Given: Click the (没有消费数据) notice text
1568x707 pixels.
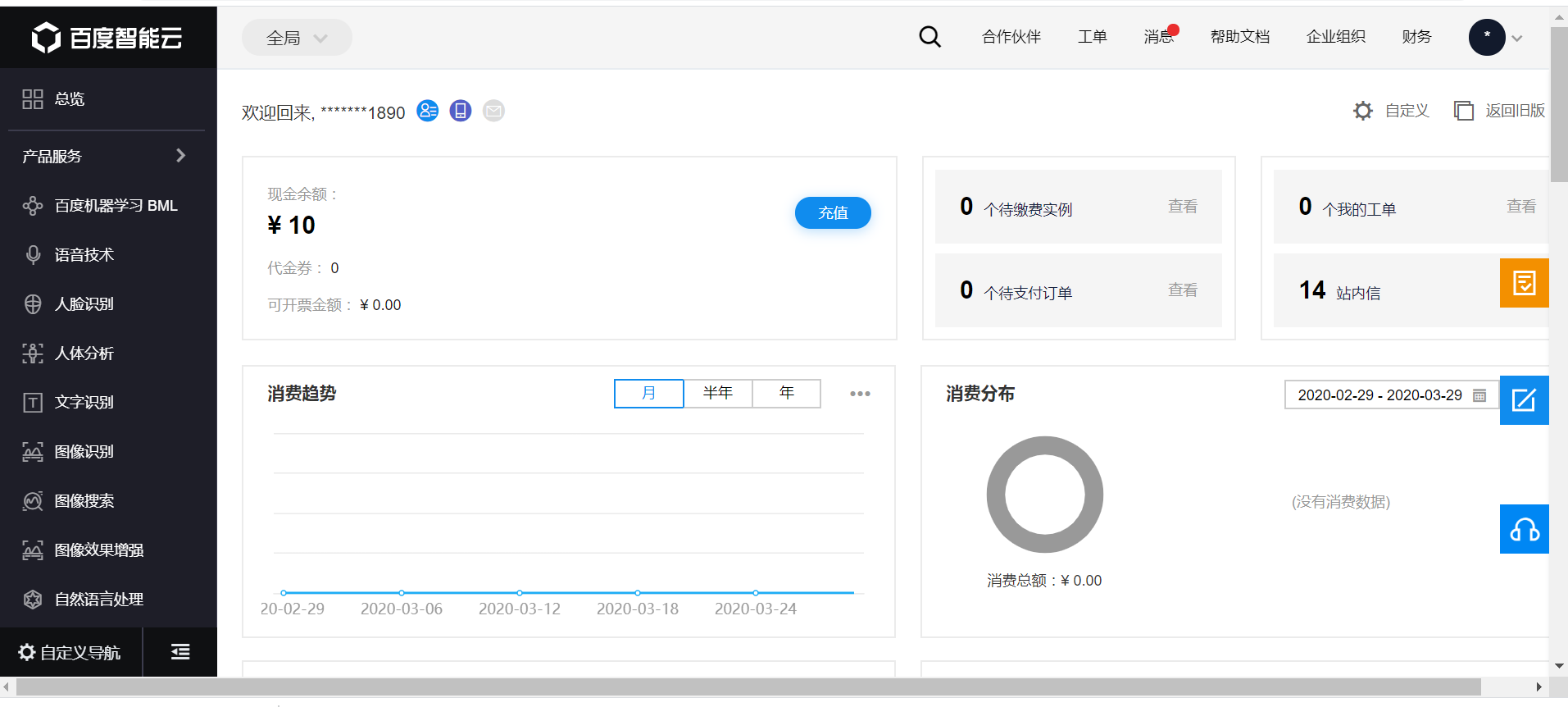Looking at the screenshot, I should tap(1341, 502).
